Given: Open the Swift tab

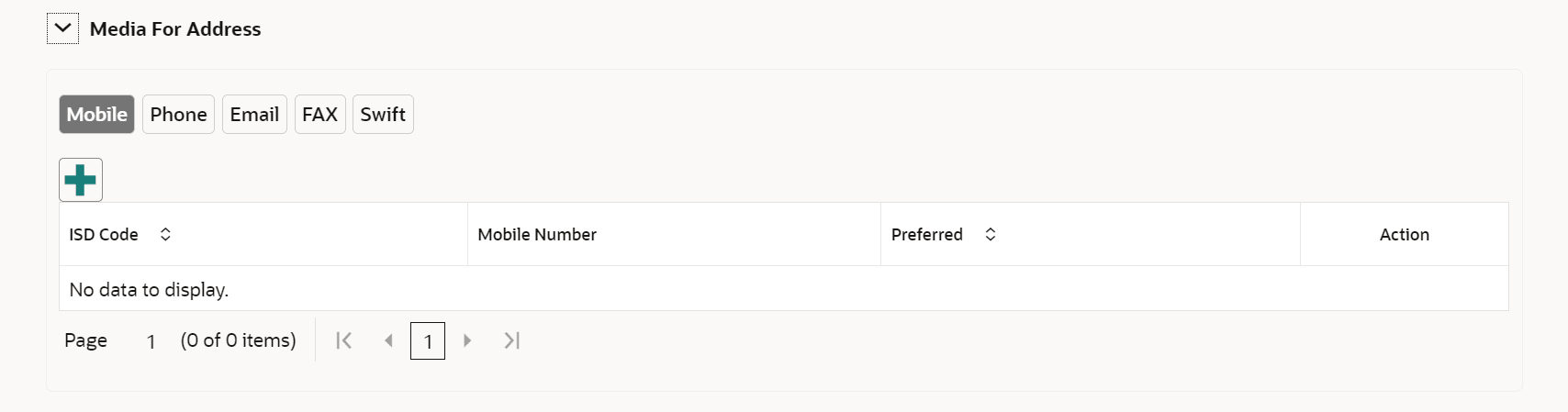Looking at the screenshot, I should pyautogui.click(x=383, y=115).
